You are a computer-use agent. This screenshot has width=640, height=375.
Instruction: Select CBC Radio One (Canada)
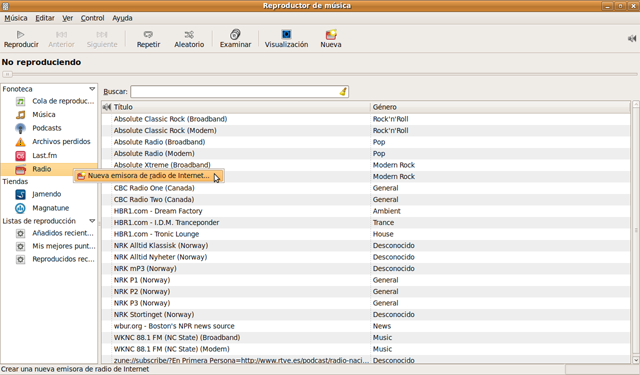(x=366, y=188)
